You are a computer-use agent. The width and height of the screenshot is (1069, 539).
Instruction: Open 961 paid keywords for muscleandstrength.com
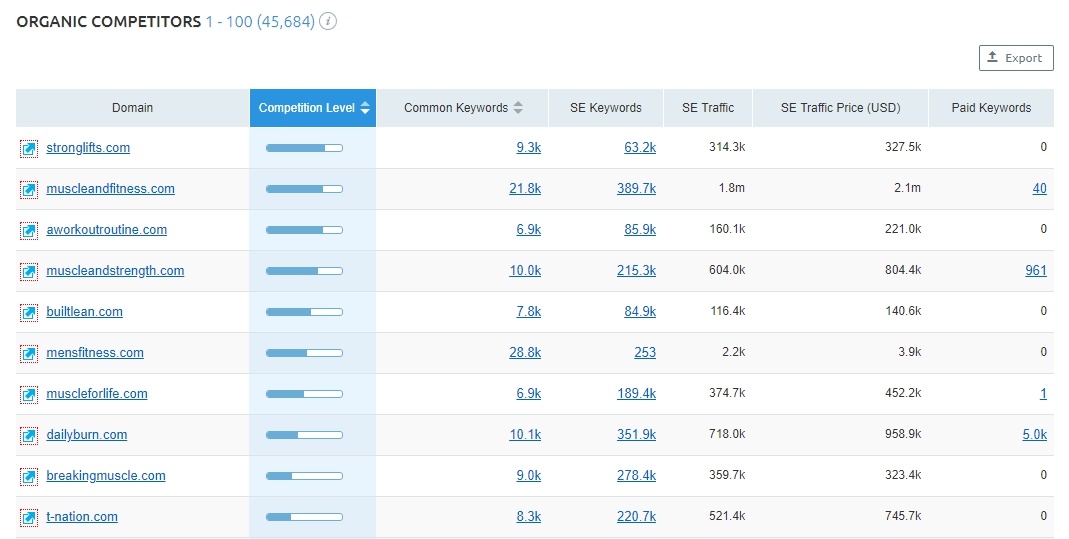pos(1036,270)
